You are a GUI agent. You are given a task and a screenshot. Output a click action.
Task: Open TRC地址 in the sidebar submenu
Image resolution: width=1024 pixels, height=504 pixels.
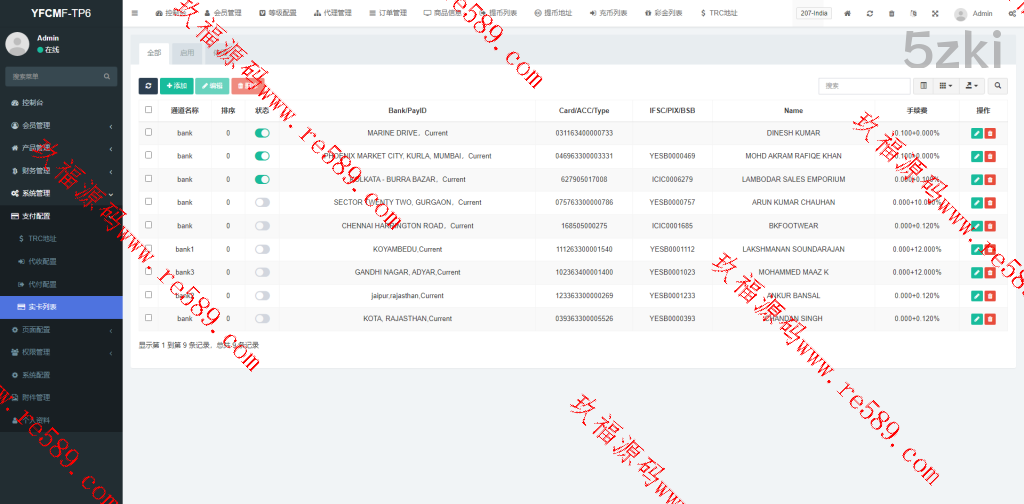pyautogui.click(x=42, y=238)
